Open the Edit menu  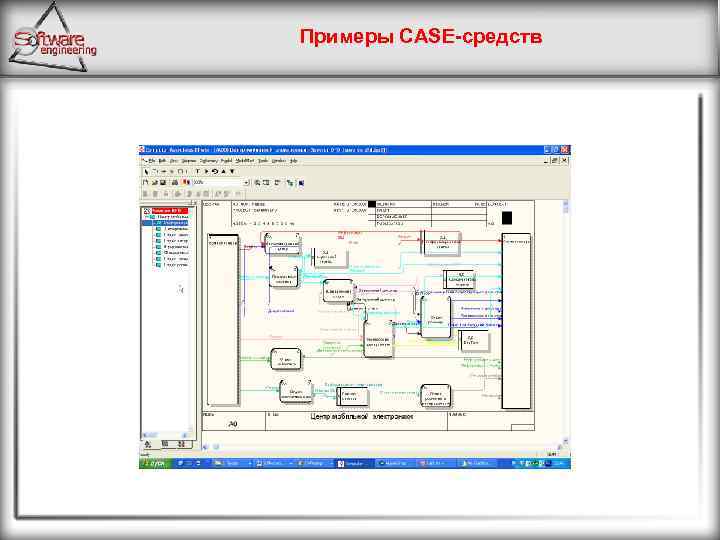[x=162, y=161]
